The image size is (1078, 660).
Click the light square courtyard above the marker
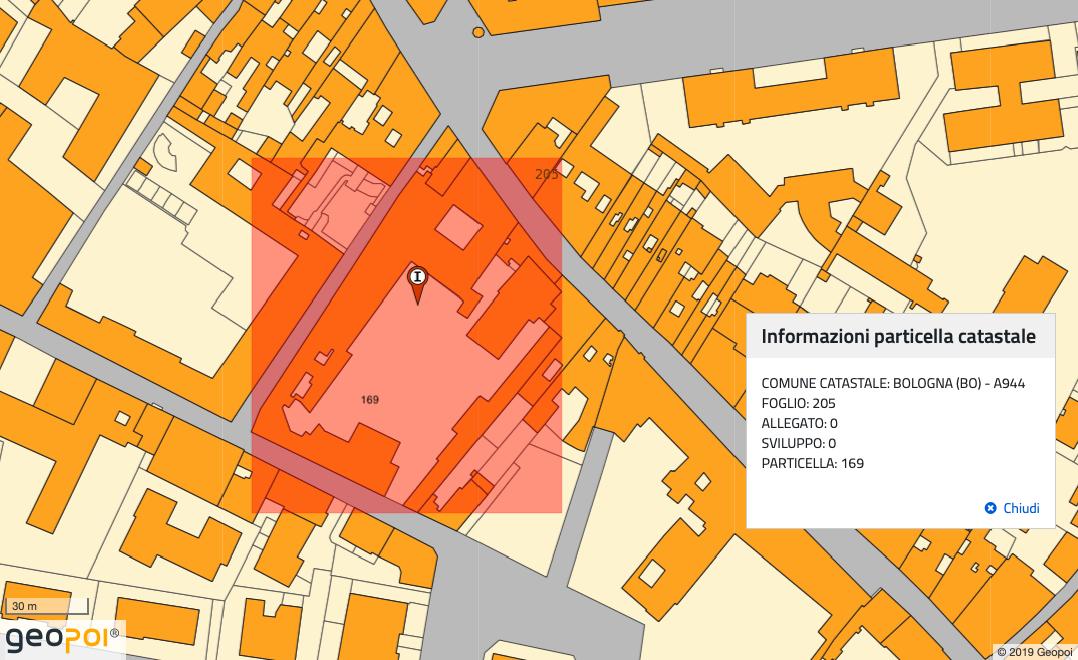coord(459,228)
